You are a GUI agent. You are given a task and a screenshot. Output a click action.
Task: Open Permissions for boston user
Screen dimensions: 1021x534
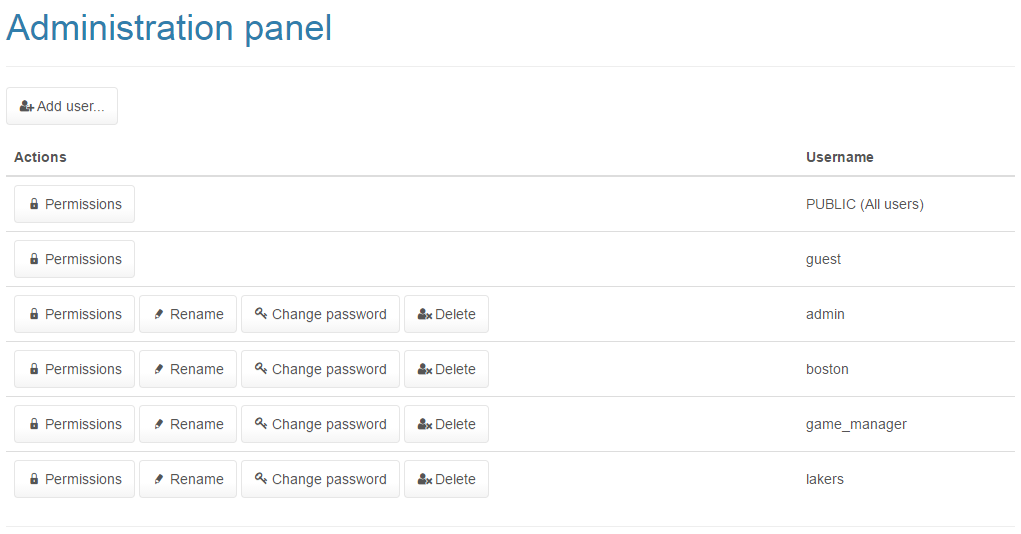click(74, 369)
